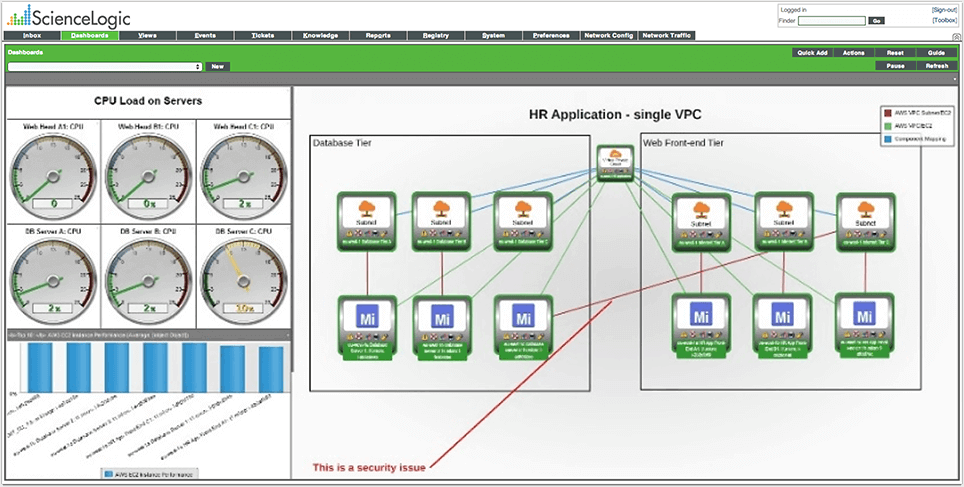This screenshot has height=487, width=964.
Task: Open the System tab
Action: click(x=494, y=36)
